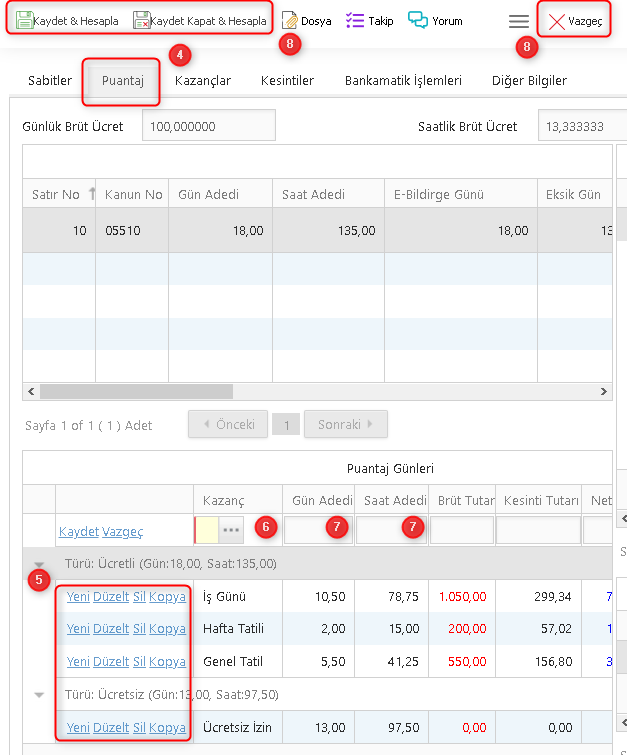Image resolution: width=627 pixels, height=755 pixels.
Task: Click the horizontal scrollbar under the grid
Action: coord(136,392)
